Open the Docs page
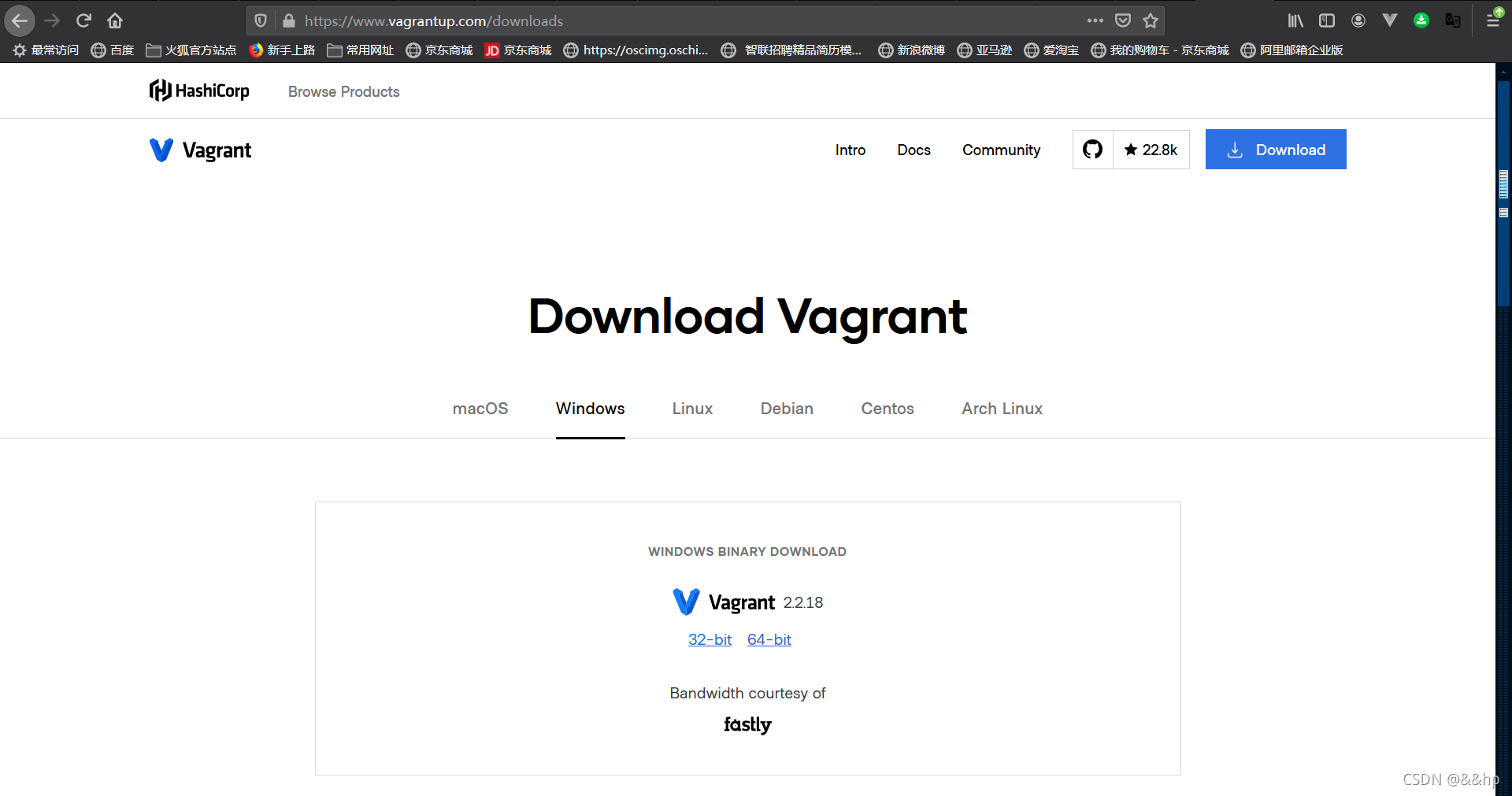Viewport: 1512px width, 796px height. pos(914,150)
